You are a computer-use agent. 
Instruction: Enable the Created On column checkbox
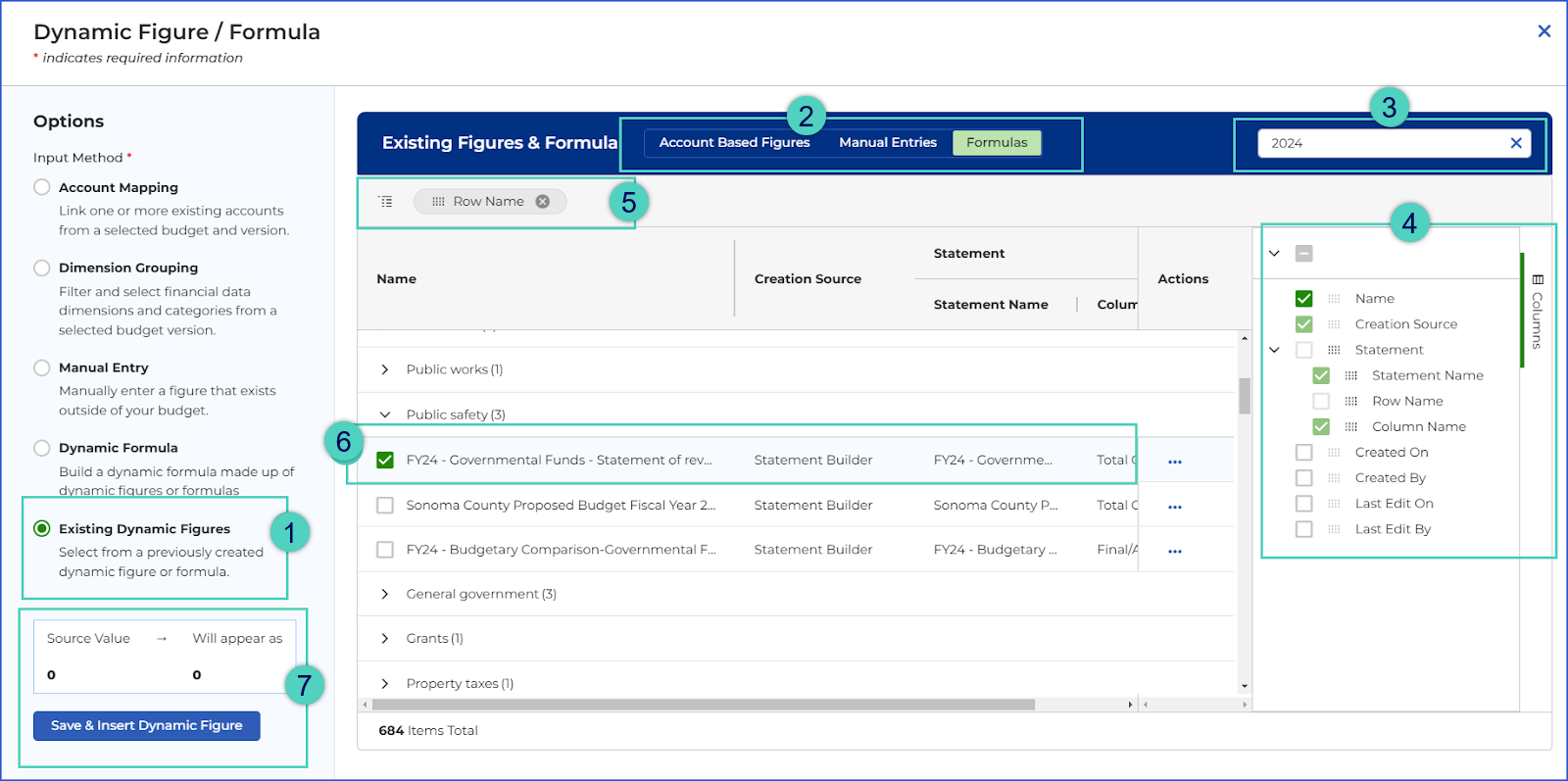1303,452
